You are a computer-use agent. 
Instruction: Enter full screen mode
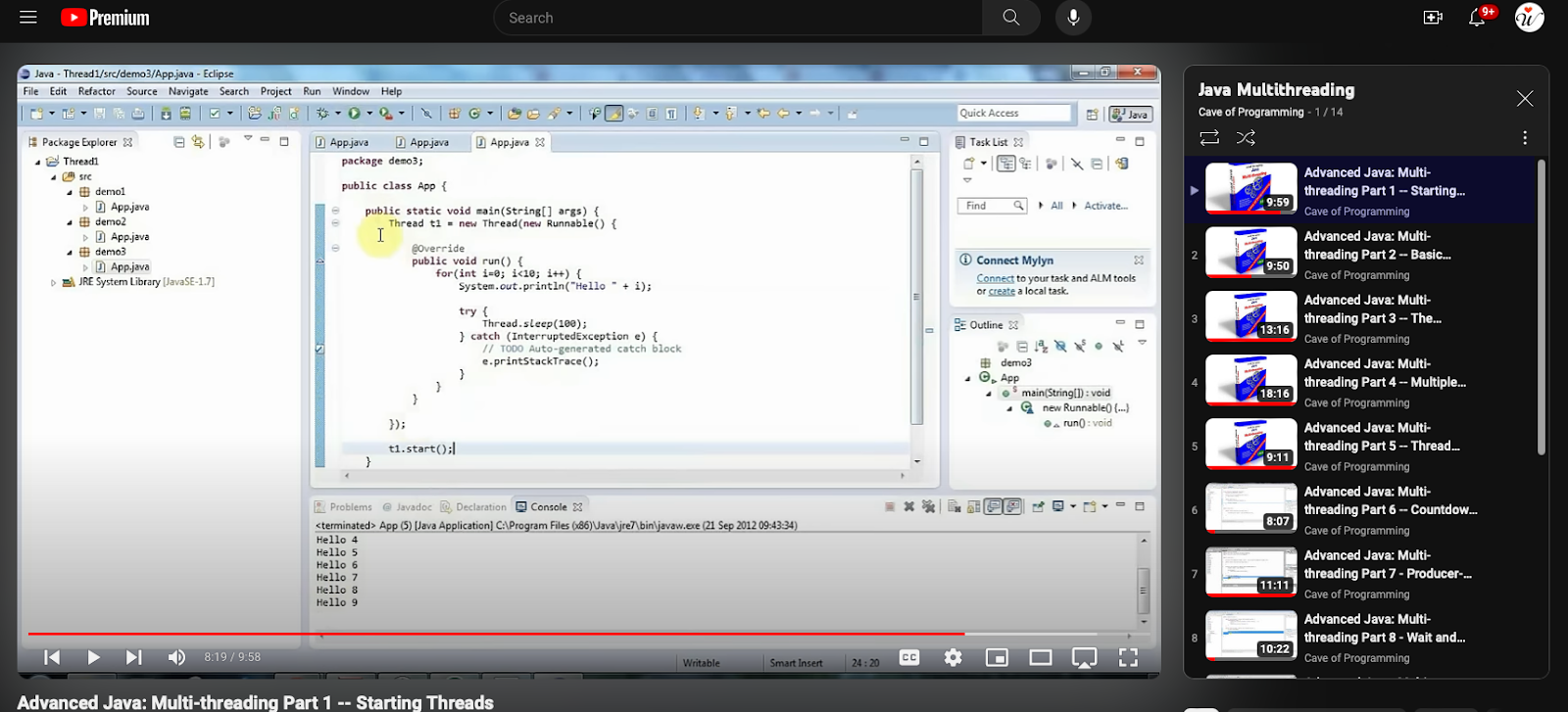click(1128, 657)
